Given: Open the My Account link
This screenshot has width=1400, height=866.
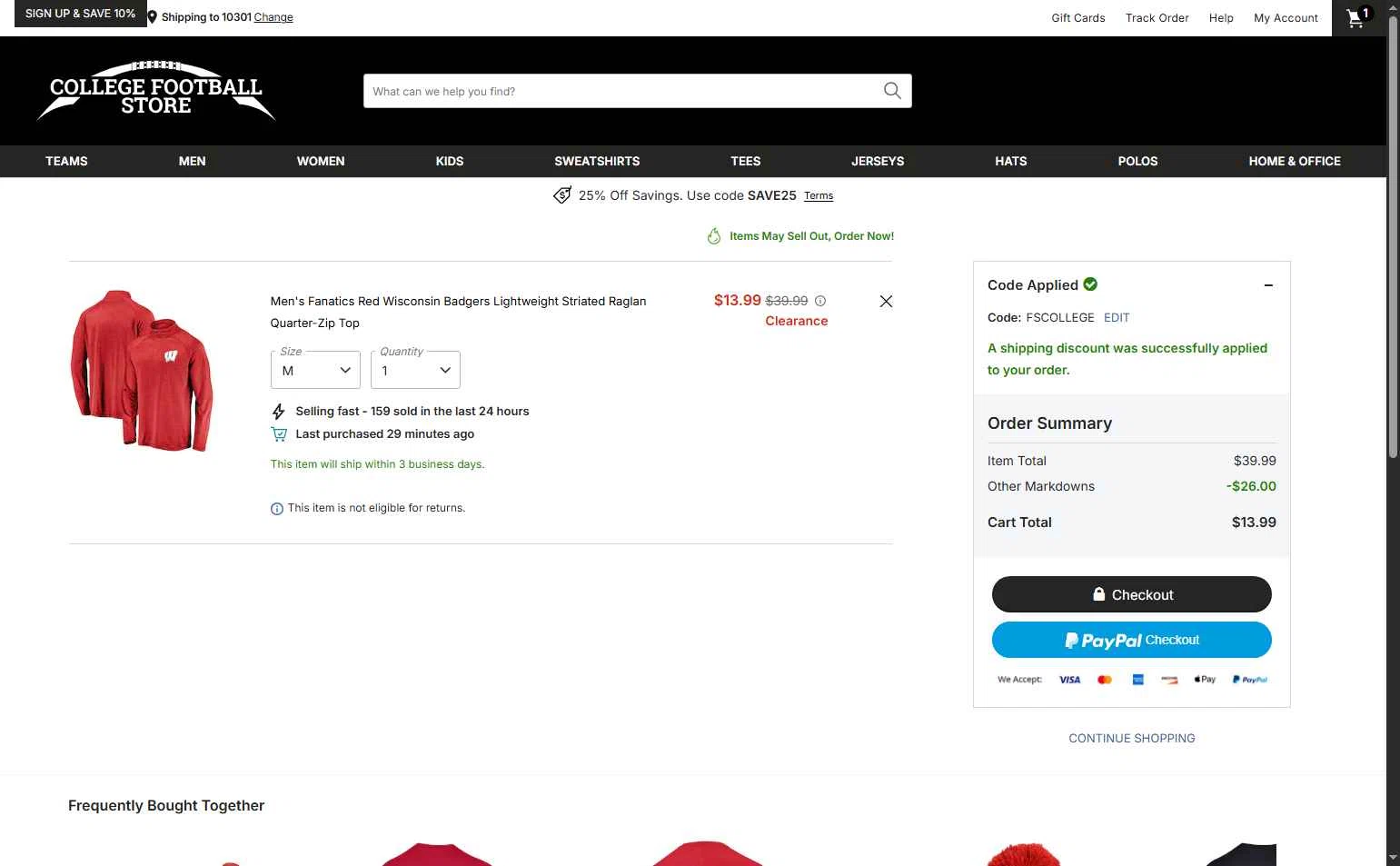Looking at the screenshot, I should point(1286,17).
